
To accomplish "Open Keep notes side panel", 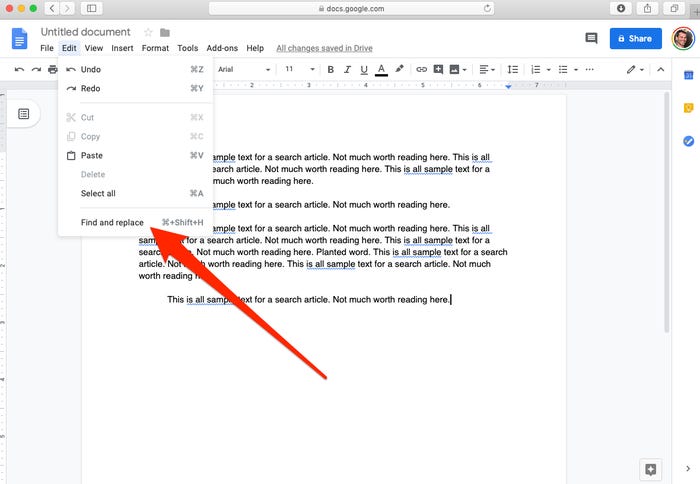I will click(x=688, y=108).
